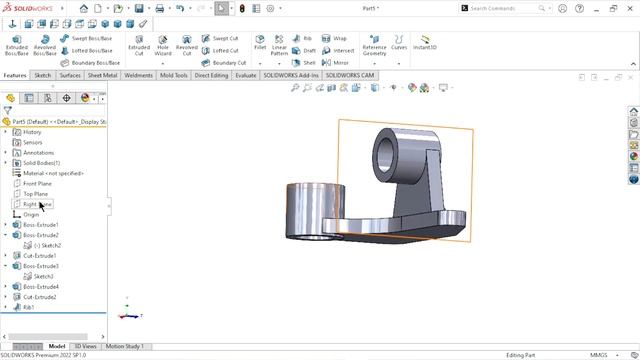The width and height of the screenshot is (640, 360).
Task: Click the filter funnel icon in tree
Action: 7,110
